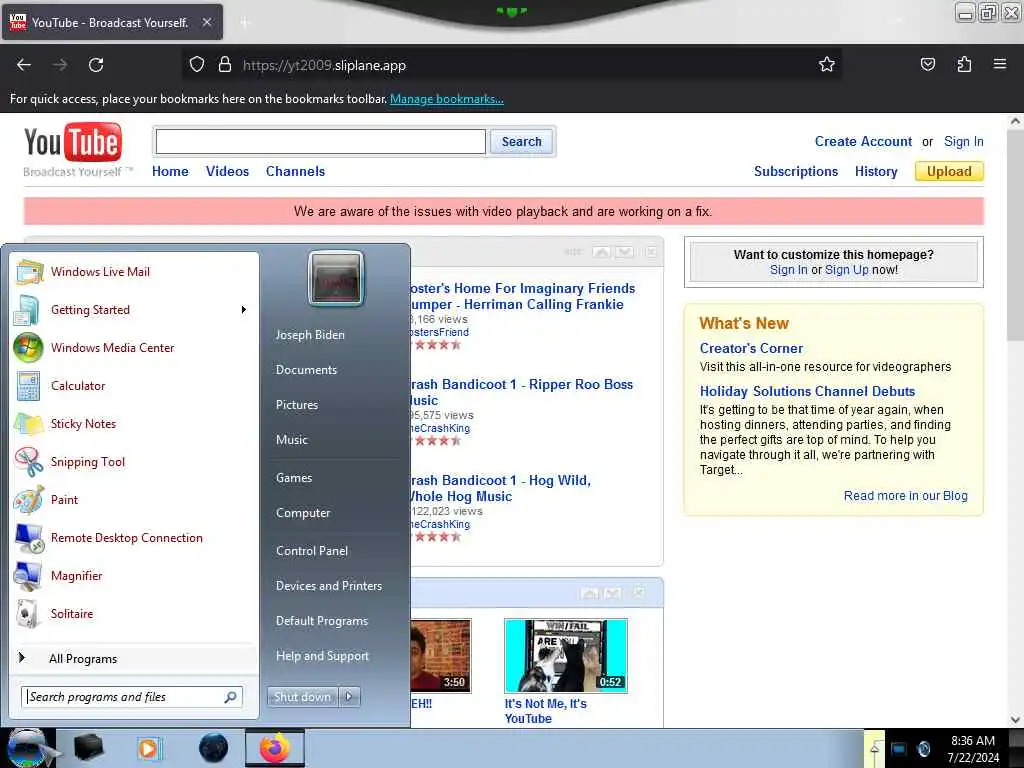Image resolution: width=1024 pixels, height=768 pixels.
Task: Open the Solitaire cards icon
Action: pos(27,614)
